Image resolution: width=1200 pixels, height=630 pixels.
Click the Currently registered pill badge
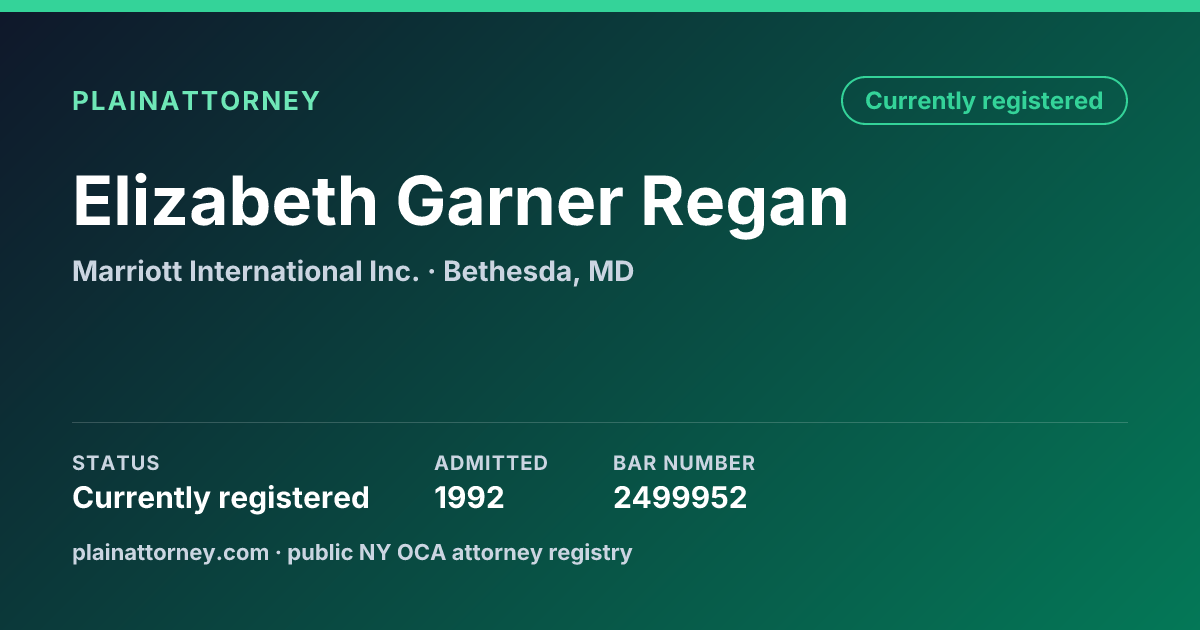coord(984,101)
